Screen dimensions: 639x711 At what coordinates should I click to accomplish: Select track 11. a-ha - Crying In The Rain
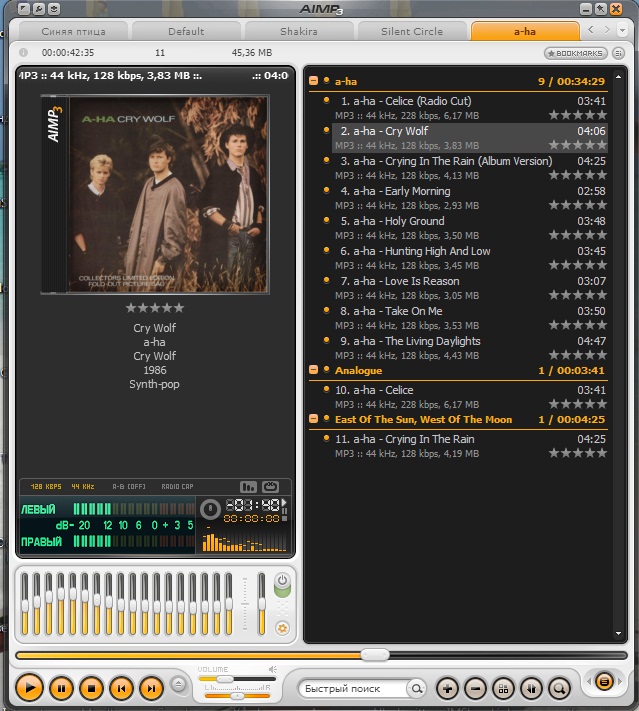click(x=470, y=446)
